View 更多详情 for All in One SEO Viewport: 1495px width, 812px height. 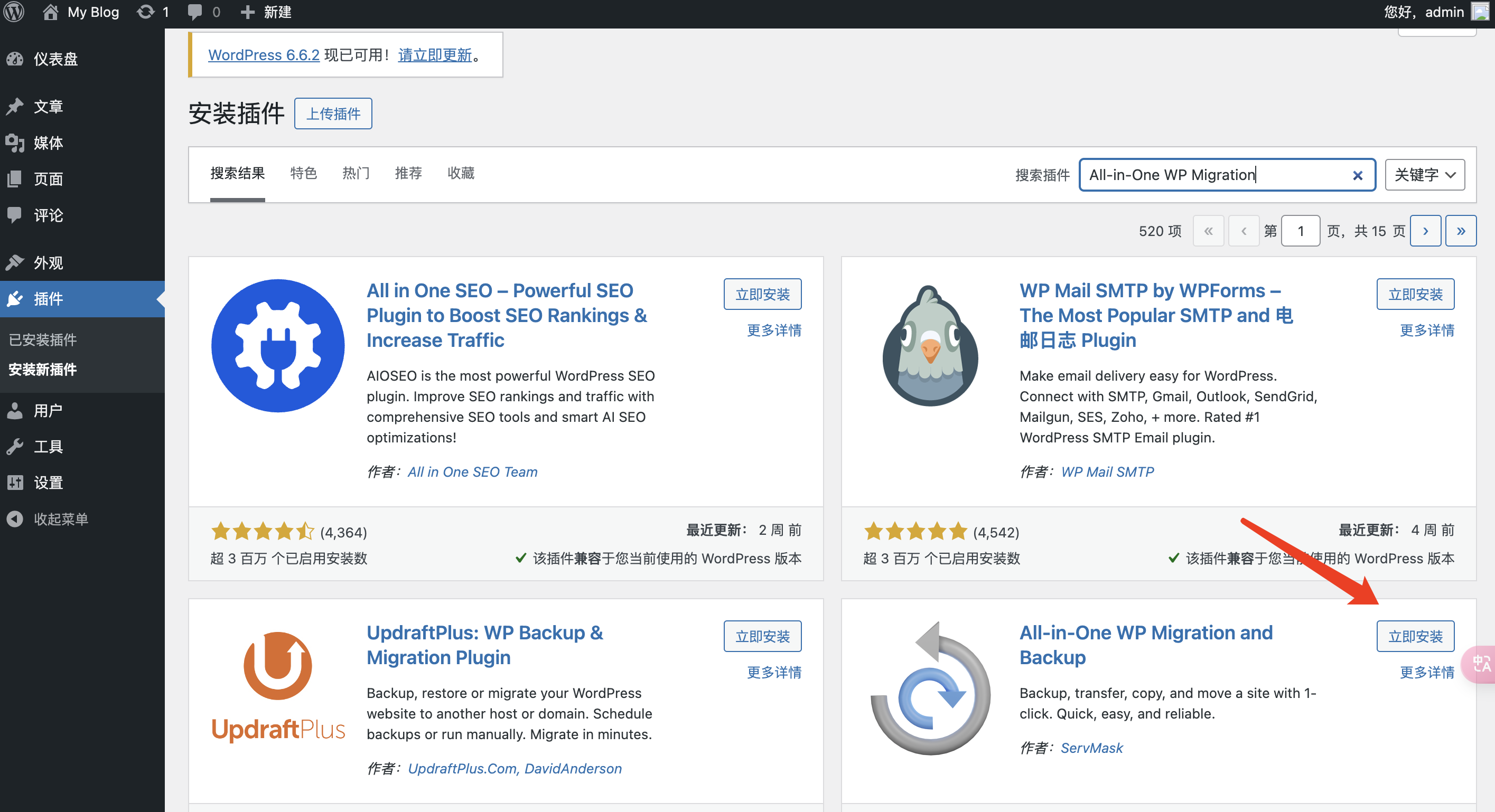click(774, 330)
